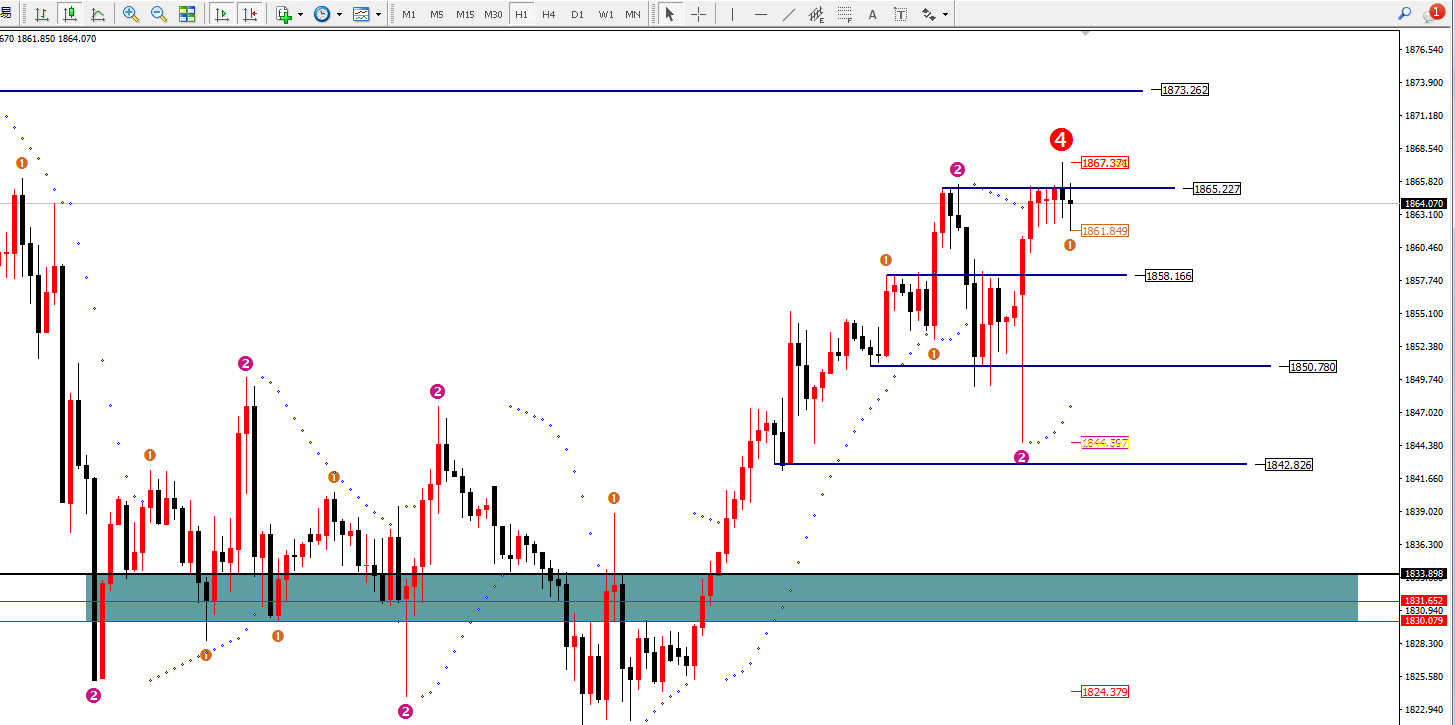Toggle chart auto scroll
1455x725 pixels.
221,14
